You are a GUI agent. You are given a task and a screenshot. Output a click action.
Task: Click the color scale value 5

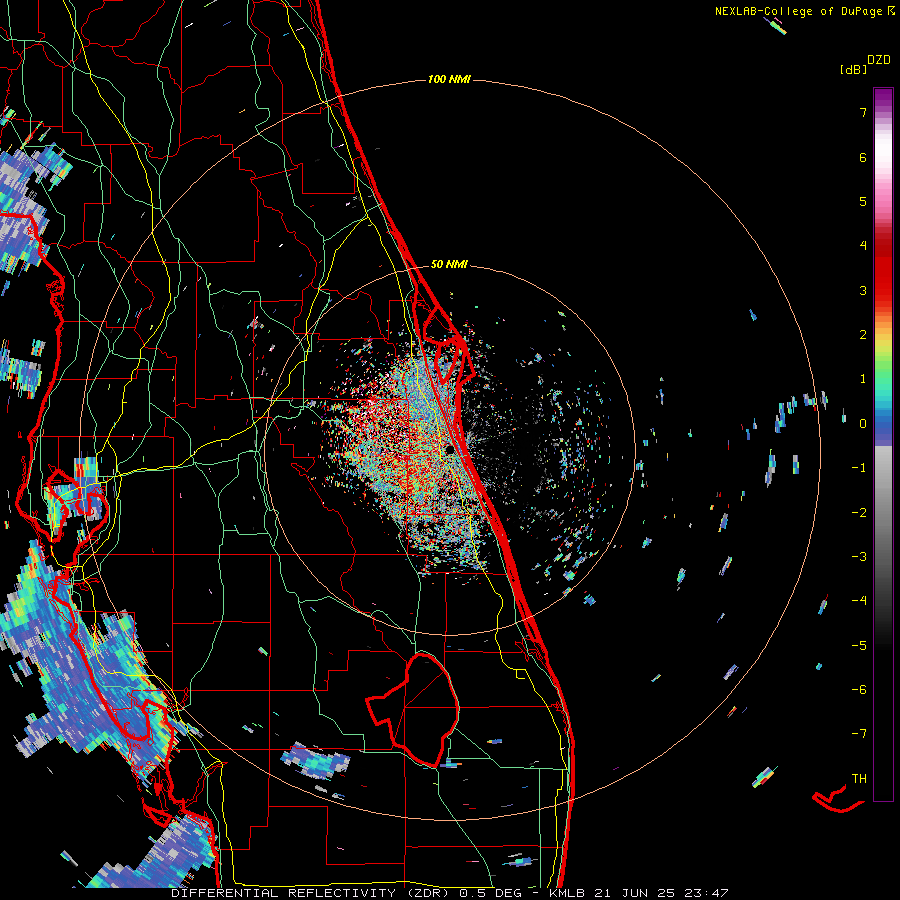pos(863,201)
